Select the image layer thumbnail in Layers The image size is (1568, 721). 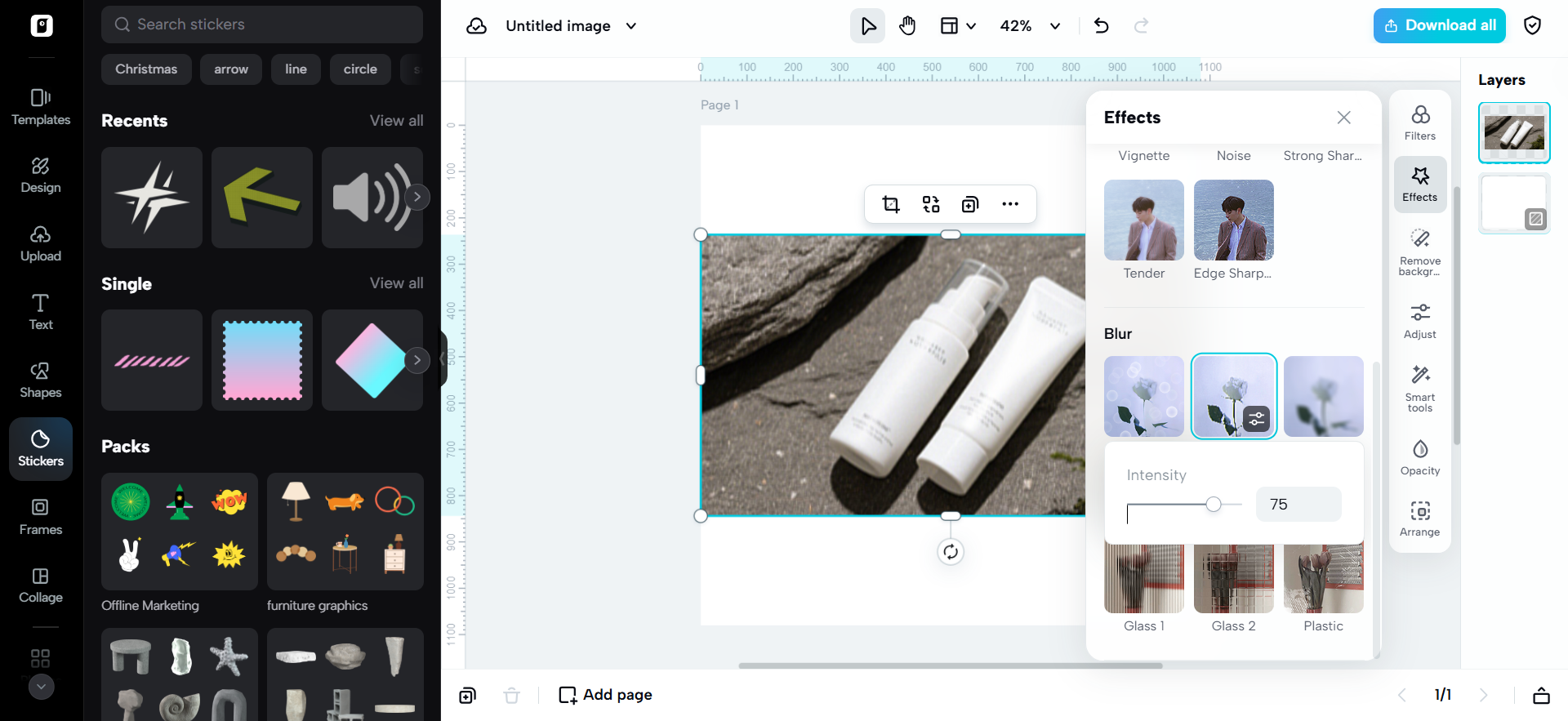(x=1515, y=132)
